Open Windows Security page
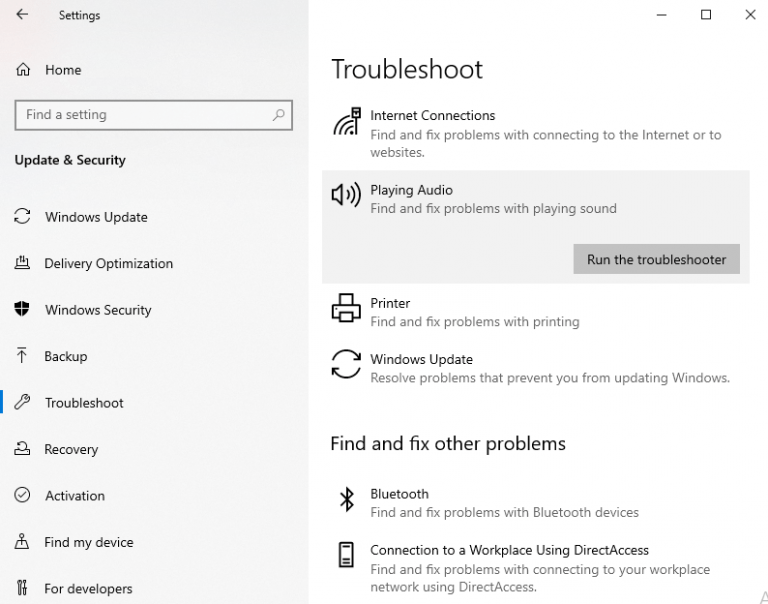Screen dimensions: 768x604 tap(98, 310)
